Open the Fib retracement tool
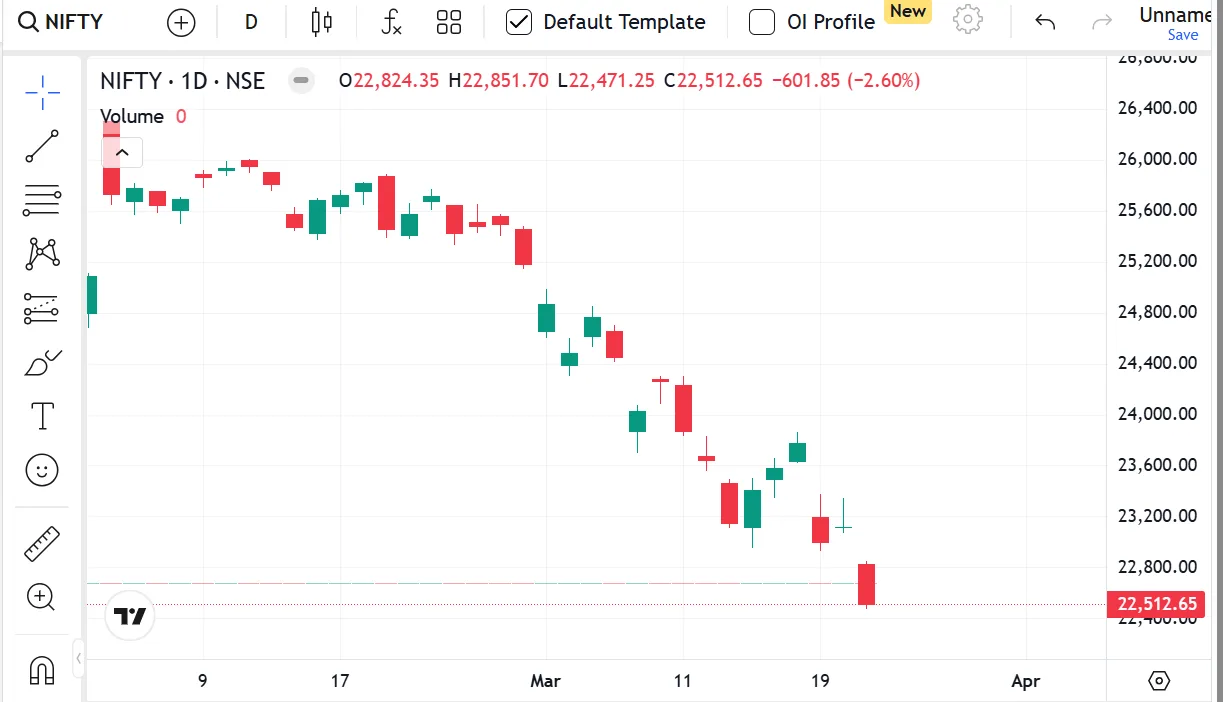The width and height of the screenshot is (1223, 702). pos(41,200)
